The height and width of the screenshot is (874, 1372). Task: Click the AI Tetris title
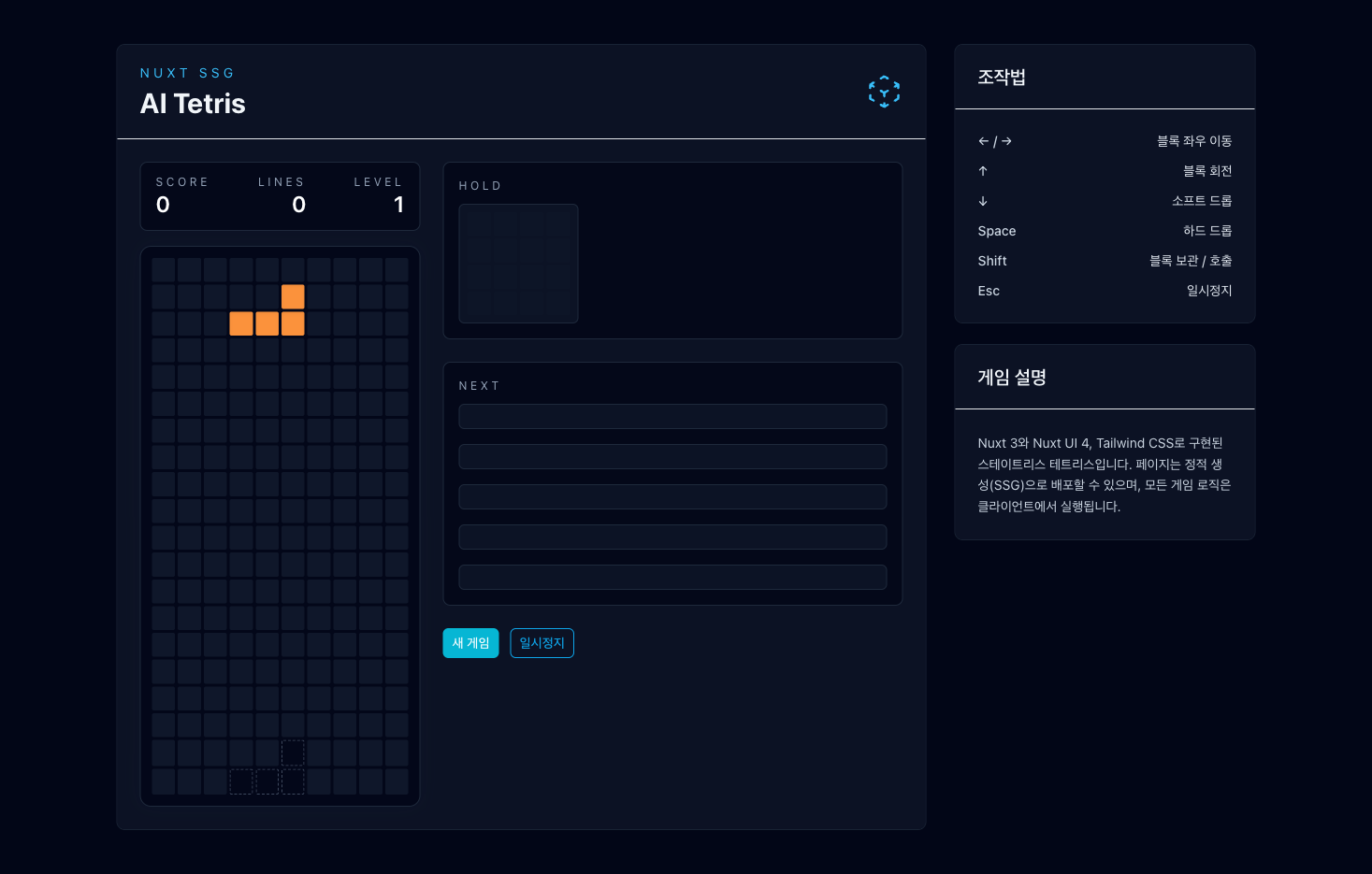point(193,104)
